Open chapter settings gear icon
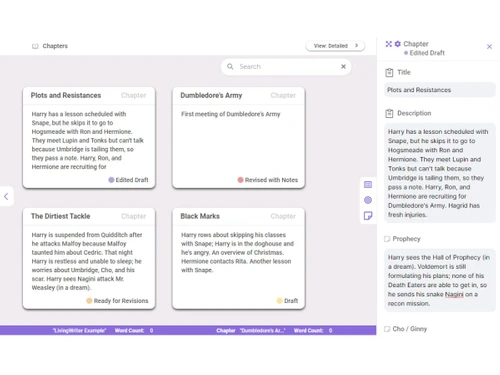The width and height of the screenshot is (500, 375). [x=398, y=44]
